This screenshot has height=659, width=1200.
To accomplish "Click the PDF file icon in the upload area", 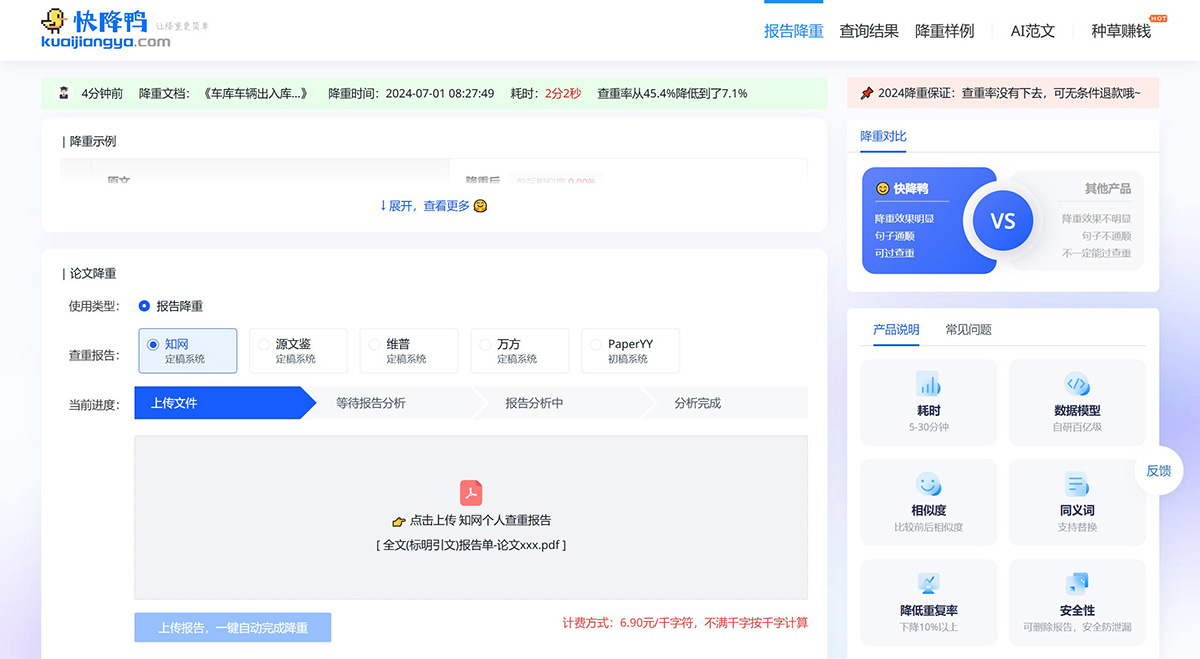I will pos(470,493).
